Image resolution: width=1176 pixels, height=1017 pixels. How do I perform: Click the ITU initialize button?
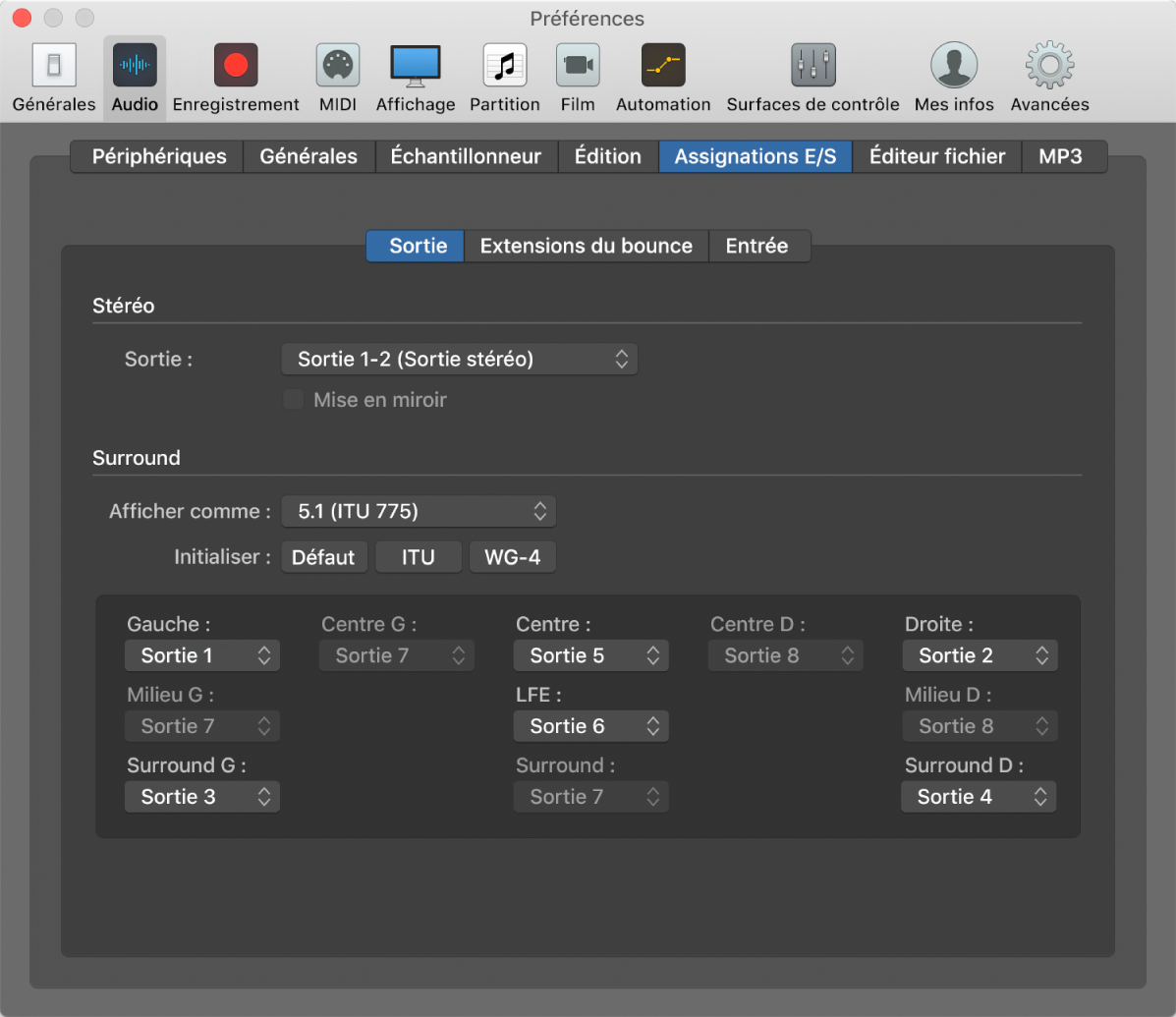[x=418, y=557]
